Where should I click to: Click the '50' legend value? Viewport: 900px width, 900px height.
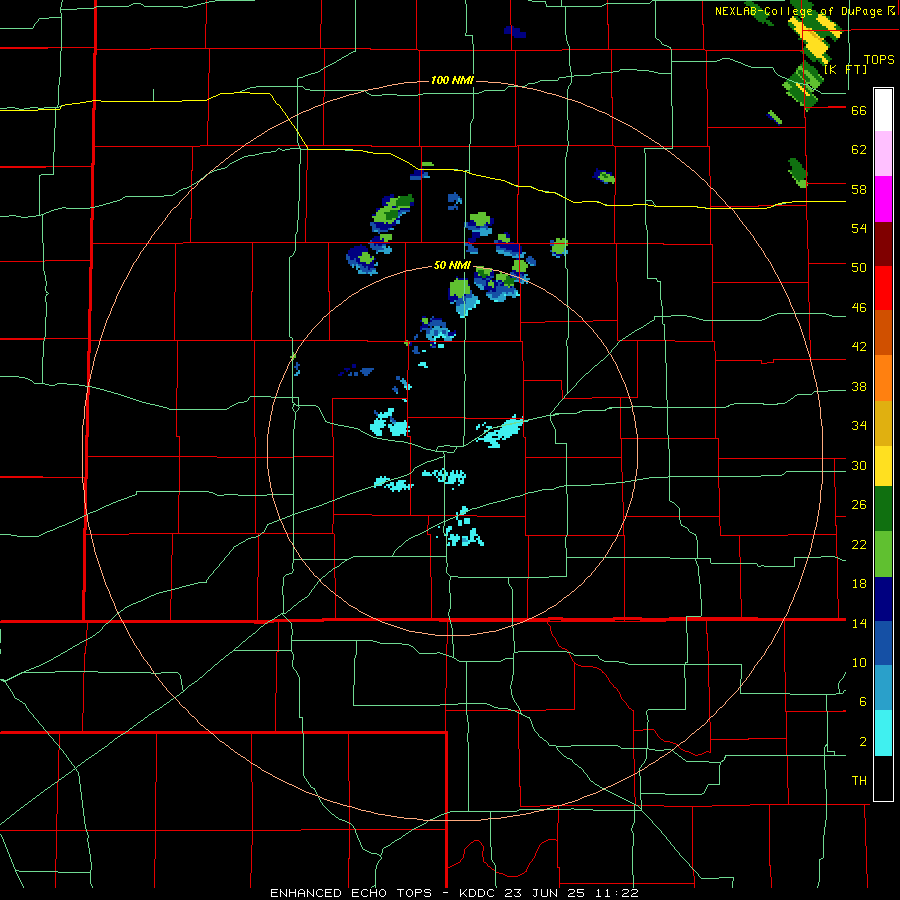(859, 268)
